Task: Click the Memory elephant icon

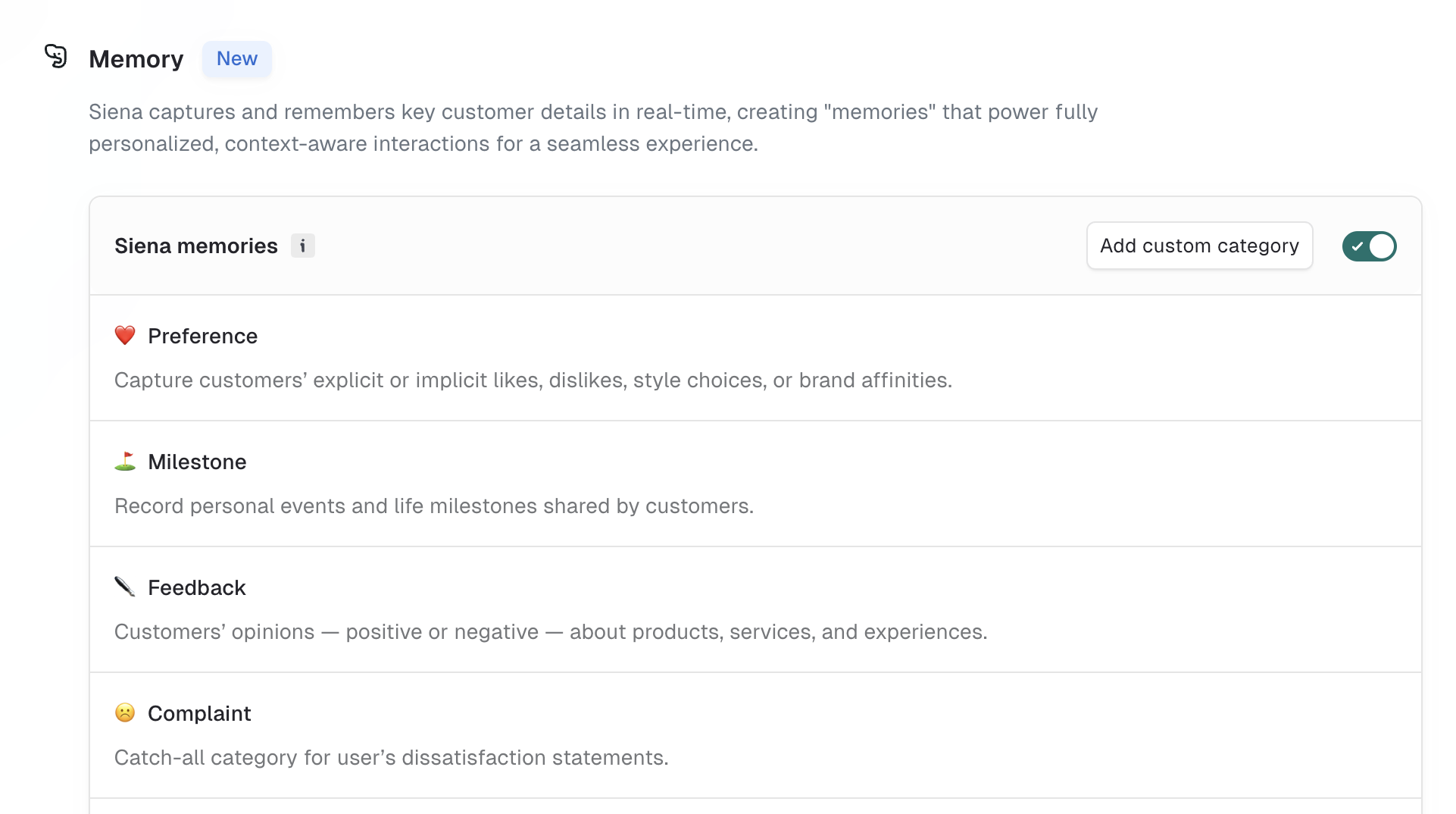Action: pos(55,56)
